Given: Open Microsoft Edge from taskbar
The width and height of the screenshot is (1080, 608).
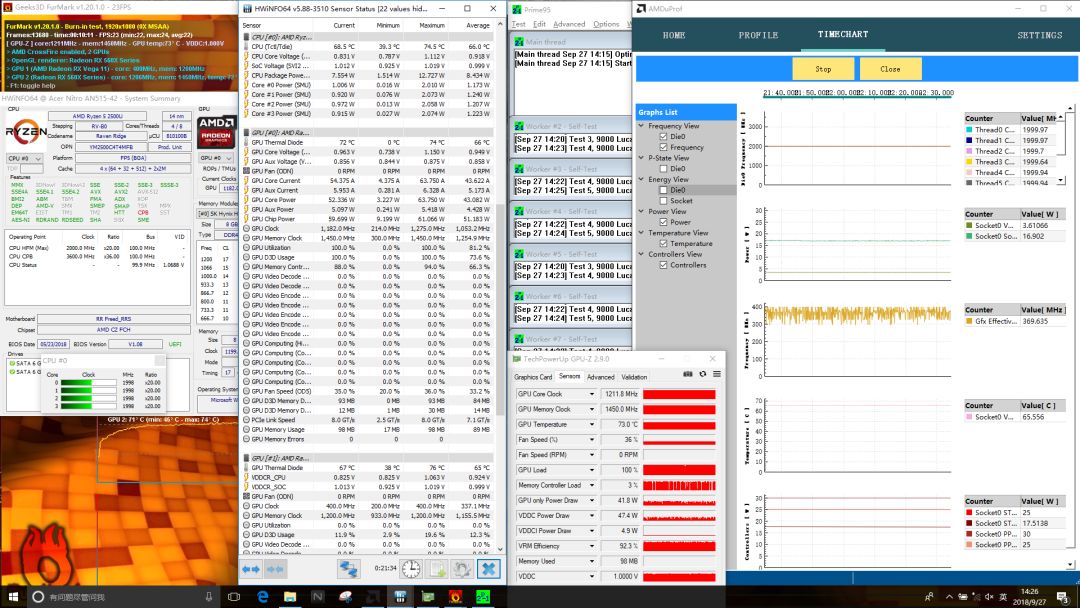Looking at the screenshot, I should point(262,597).
